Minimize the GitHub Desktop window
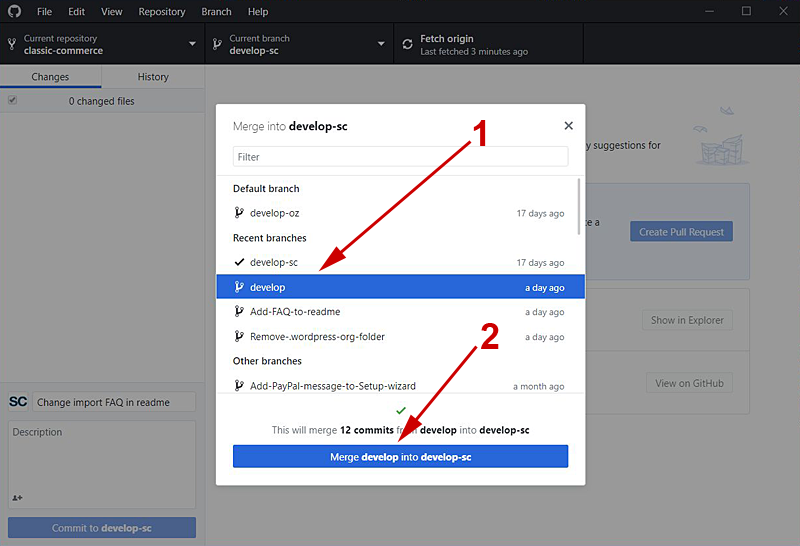 [709, 11]
